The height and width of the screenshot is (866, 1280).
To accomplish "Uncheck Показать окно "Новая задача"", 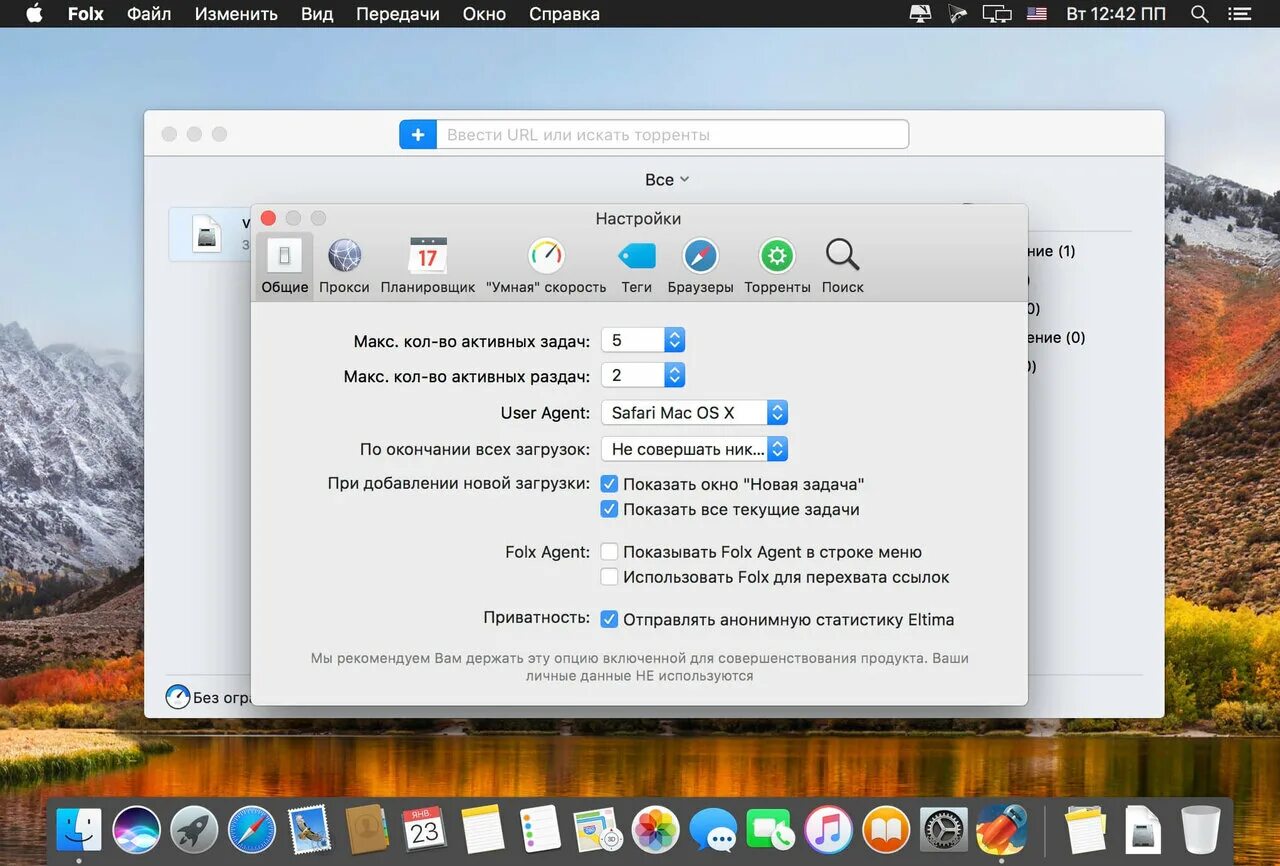I will [x=608, y=484].
